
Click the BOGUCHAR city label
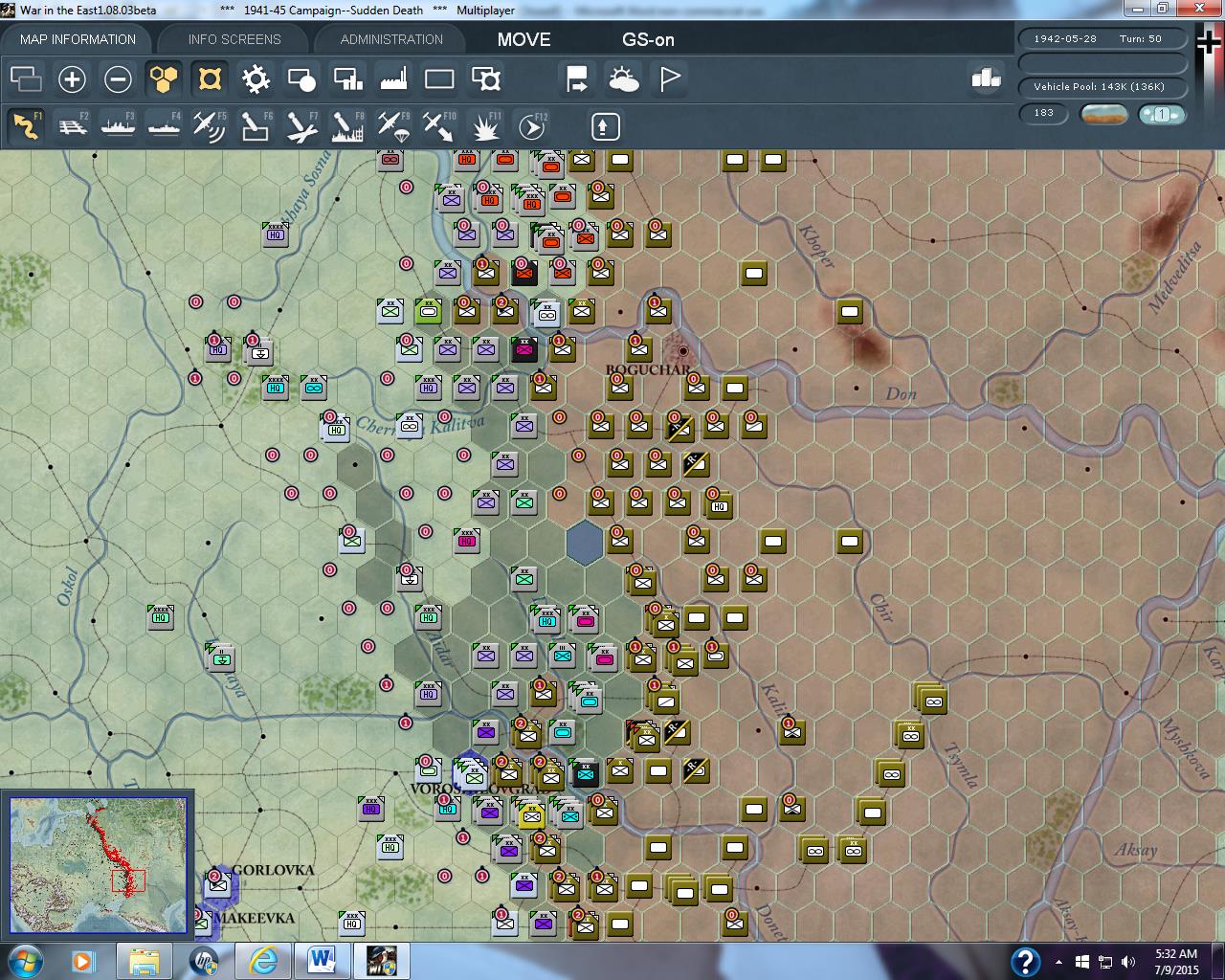(x=648, y=369)
